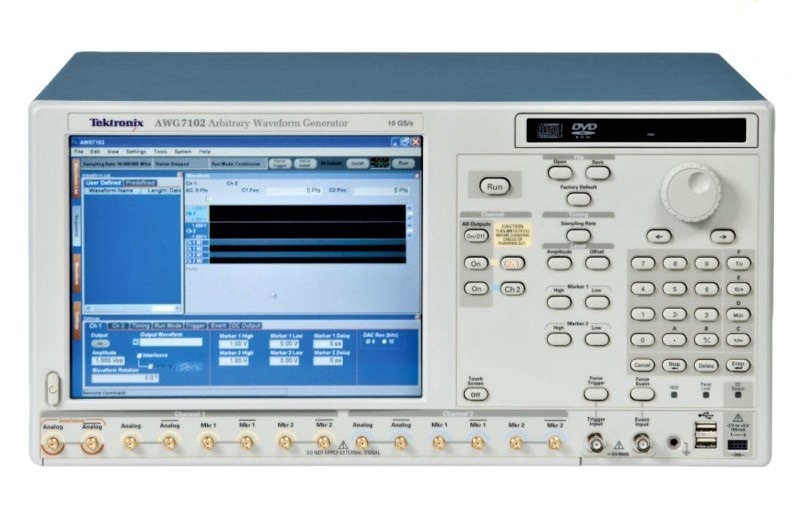
Task: Select the 10-bit DAC resolution radio button
Action: [386, 343]
